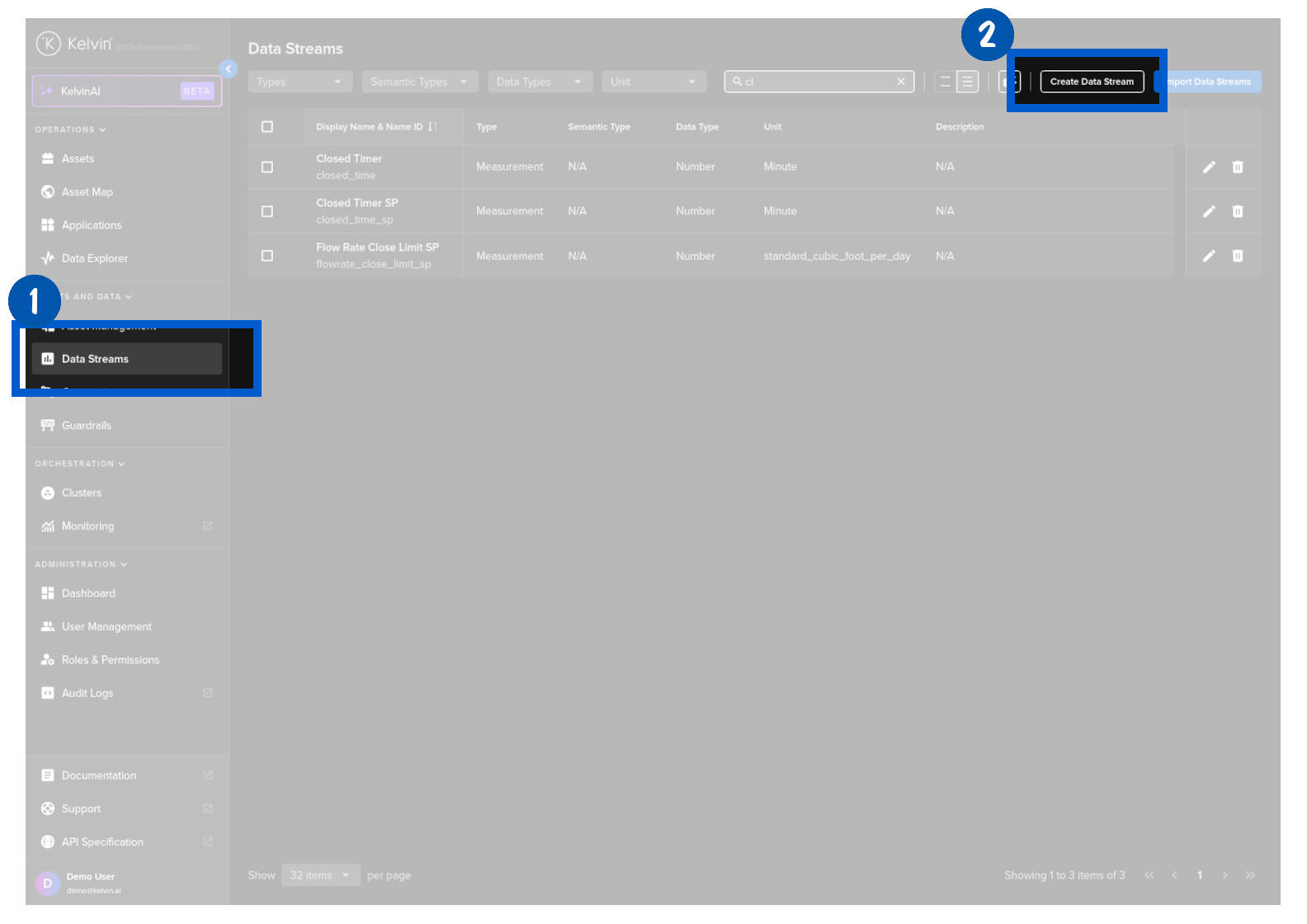The width and height of the screenshot is (1307, 924).
Task: Click into the data stream search field
Action: 817,82
